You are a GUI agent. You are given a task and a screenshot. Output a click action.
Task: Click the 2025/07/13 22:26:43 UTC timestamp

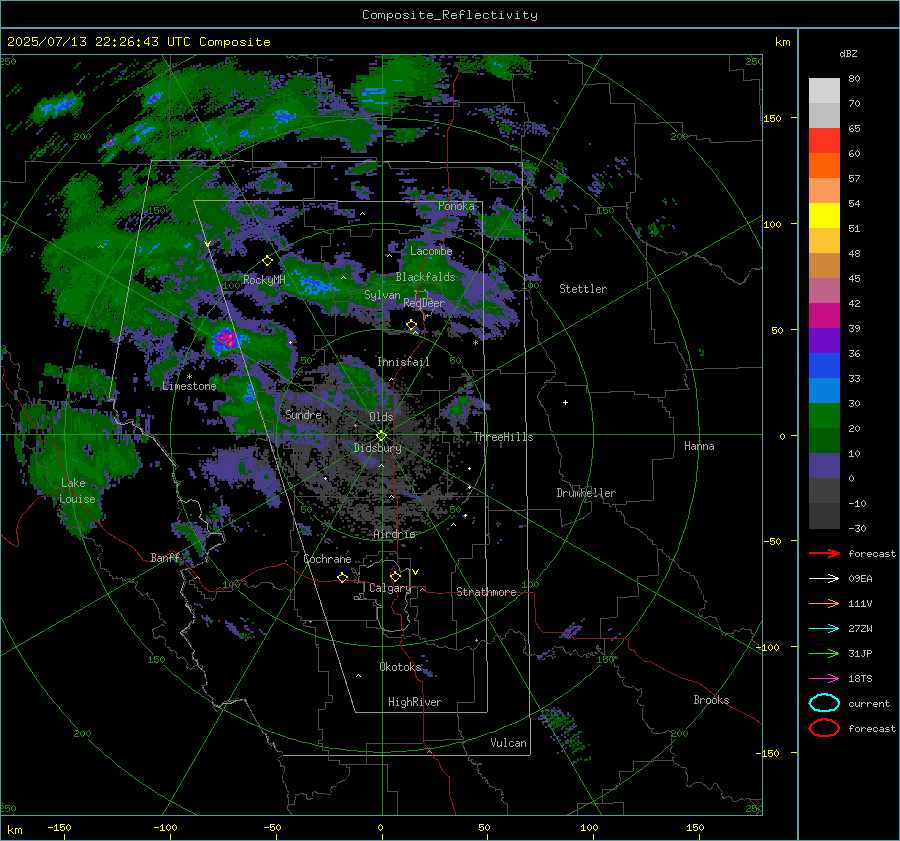pos(138,41)
